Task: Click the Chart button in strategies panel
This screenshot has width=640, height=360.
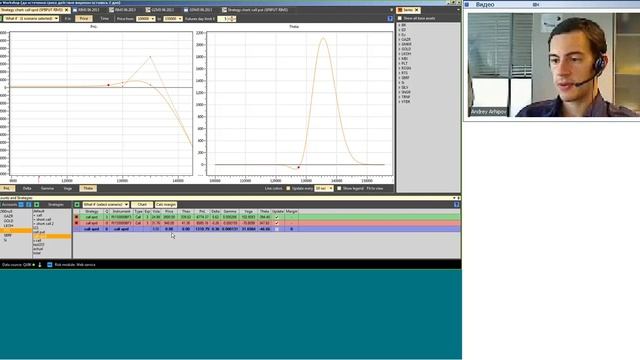Action: point(142,204)
